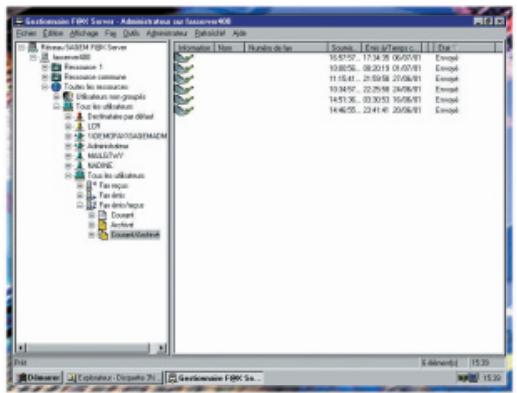The height and width of the screenshot is (393, 517).
Task: Click the tree pane scrollbar right arrow
Action: (x=162, y=348)
